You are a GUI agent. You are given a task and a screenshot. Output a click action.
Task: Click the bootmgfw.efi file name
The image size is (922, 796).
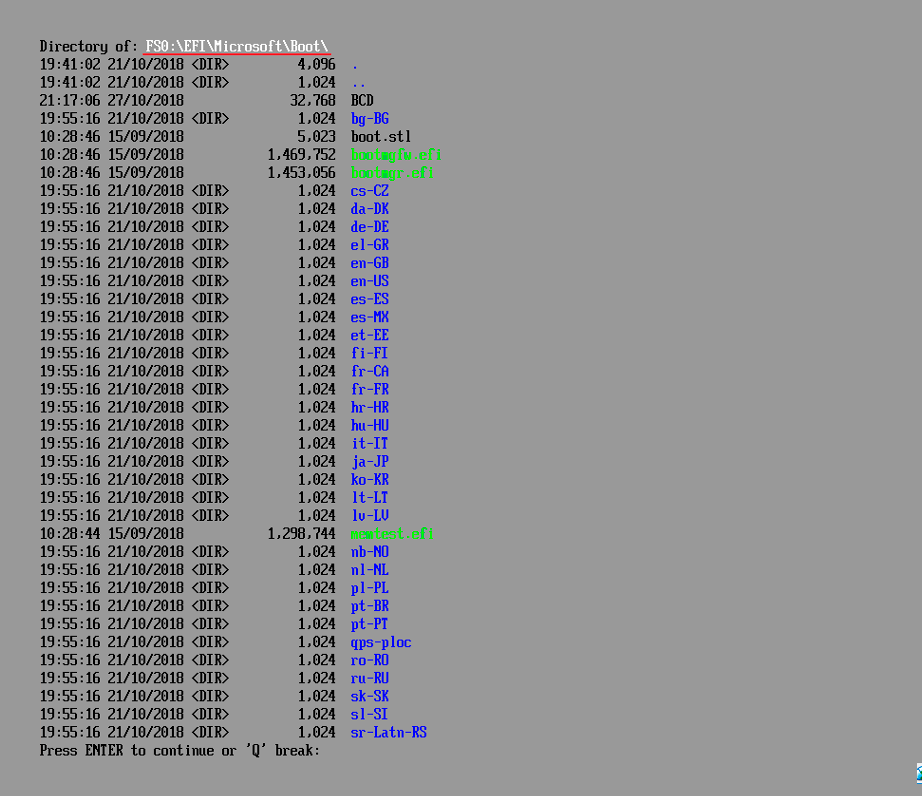[x=396, y=155]
